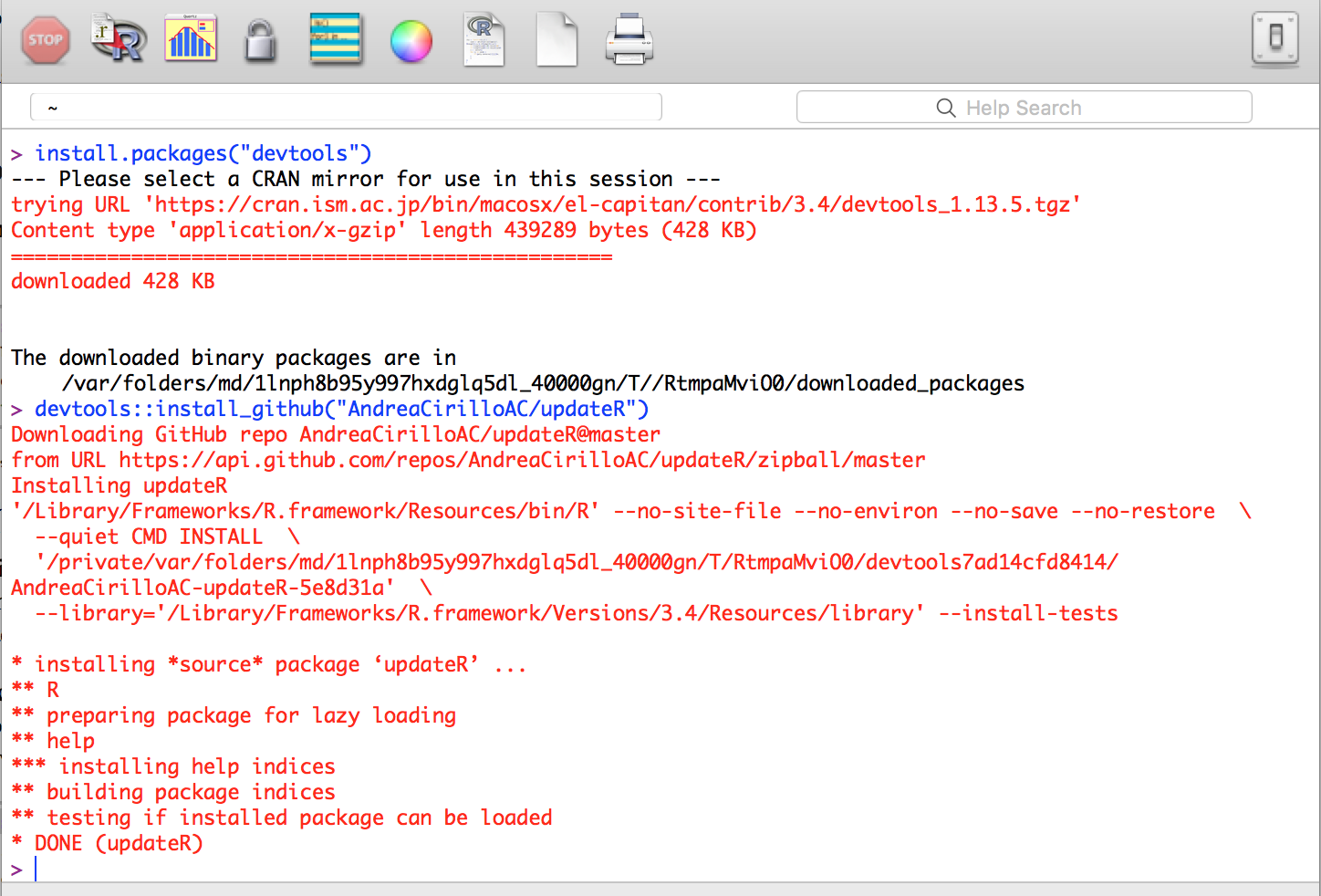Click the padlock authentication icon
1321x896 pixels.
261,40
